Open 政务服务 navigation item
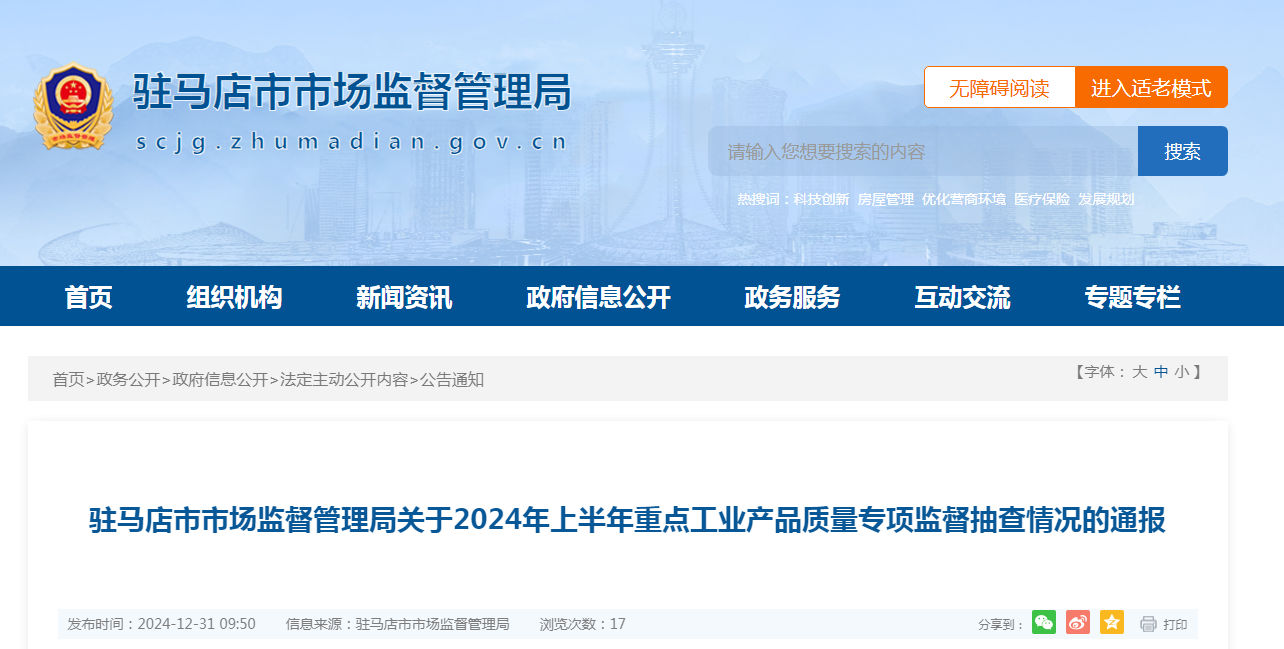Screen dimensions: 1284x649 click(792, 297)
